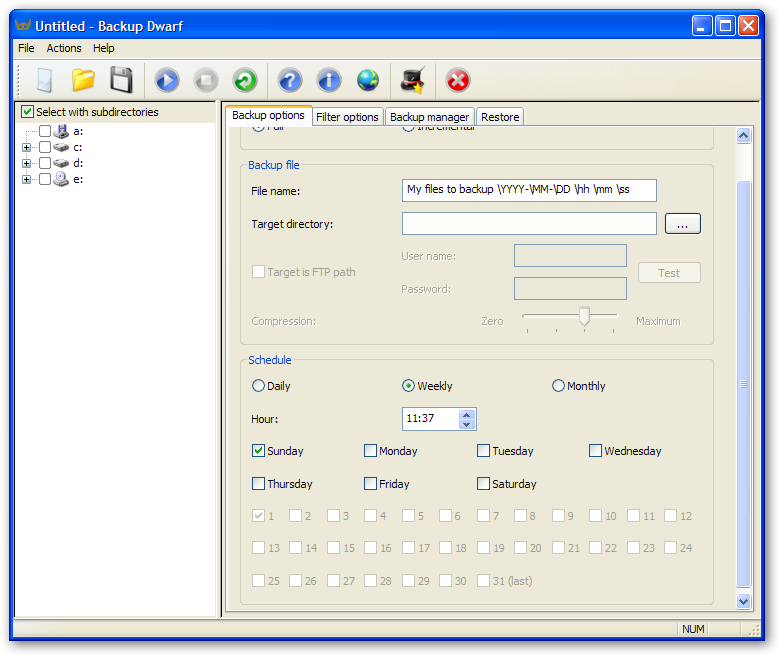Check the e: drive checkbox

click(45, 179)
